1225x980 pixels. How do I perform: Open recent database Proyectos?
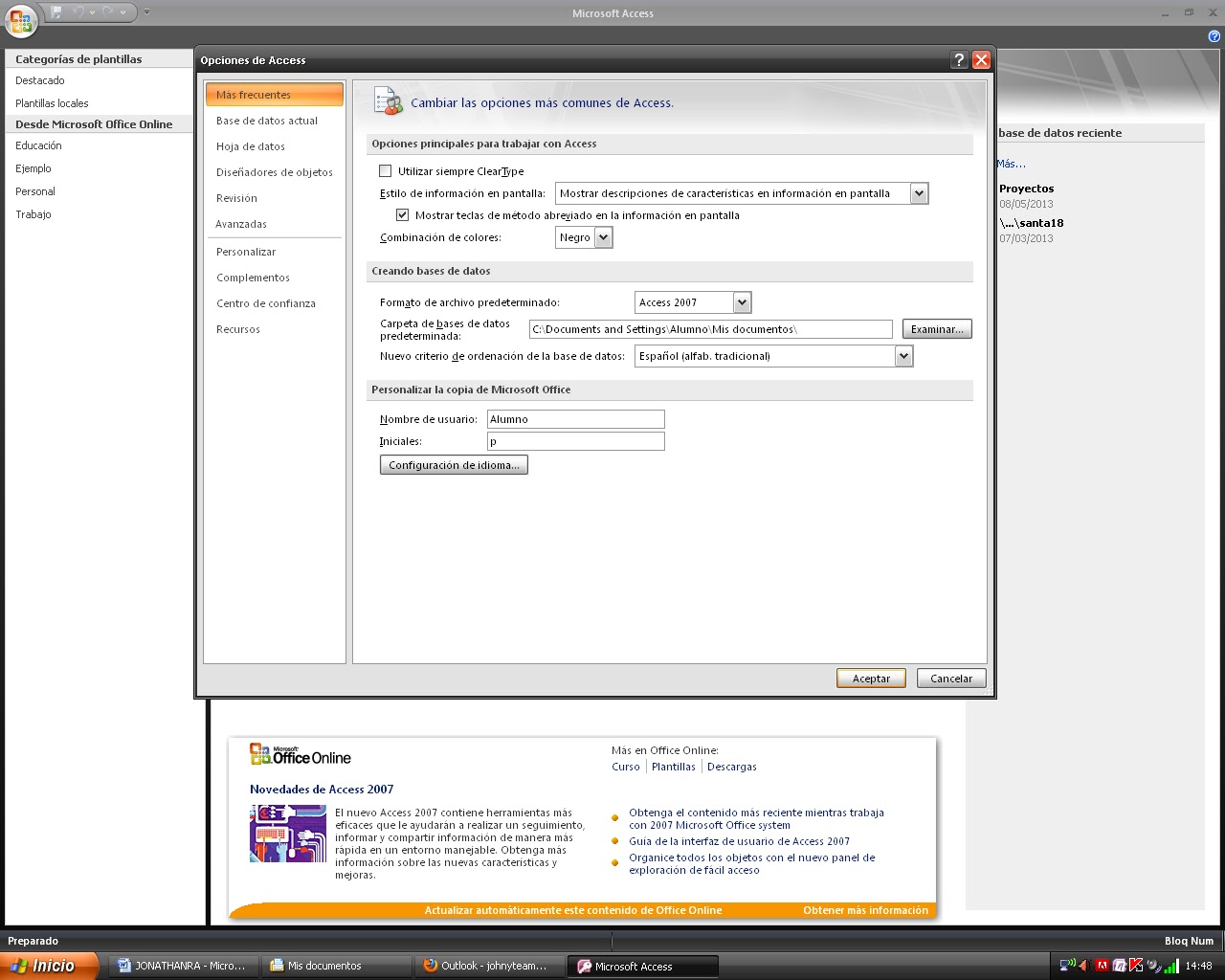click(1026, 189)
